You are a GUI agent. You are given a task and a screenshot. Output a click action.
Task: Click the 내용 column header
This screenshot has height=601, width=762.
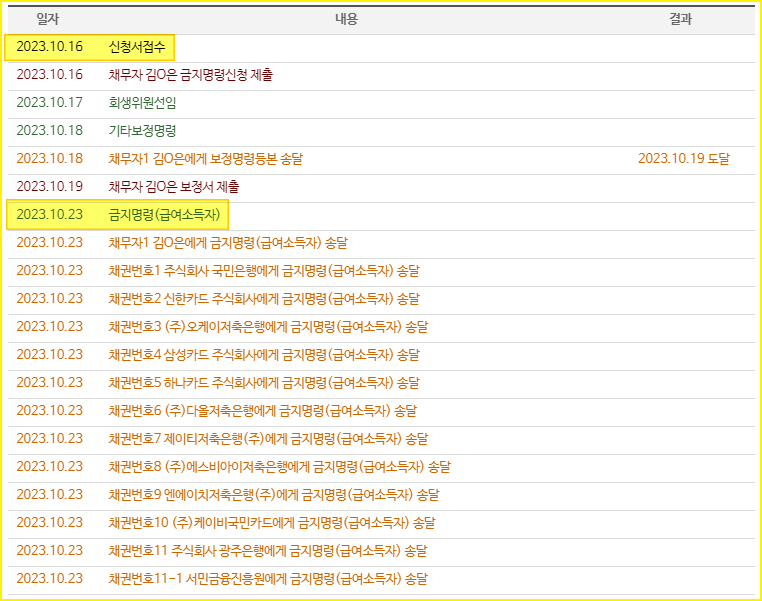346,19
